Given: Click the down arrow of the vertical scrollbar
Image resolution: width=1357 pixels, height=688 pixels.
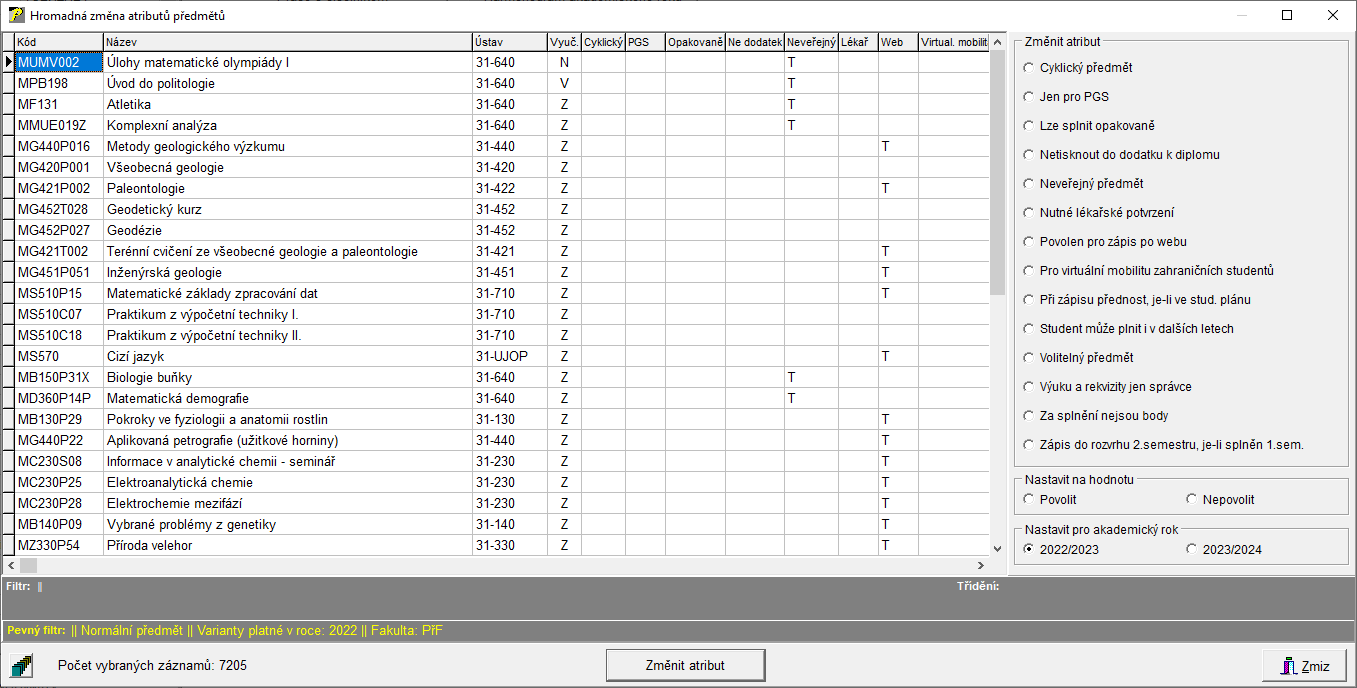Looking at the screenshot, I should (x=997, y=548).
